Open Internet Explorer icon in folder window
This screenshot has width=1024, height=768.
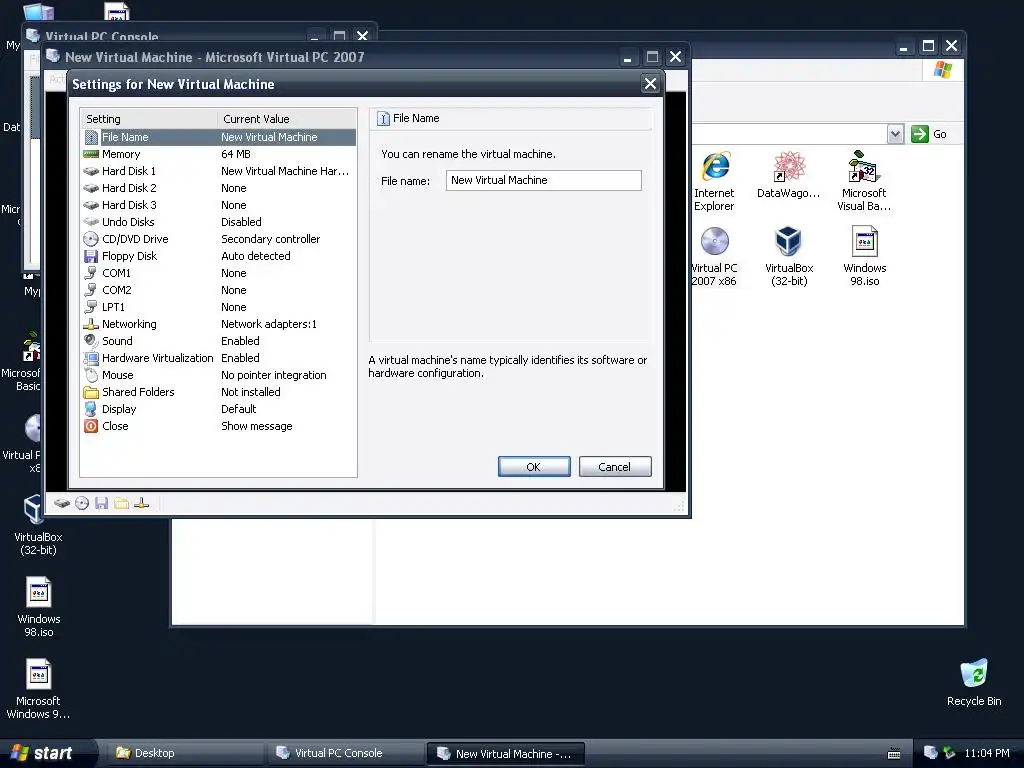[714, 181]
